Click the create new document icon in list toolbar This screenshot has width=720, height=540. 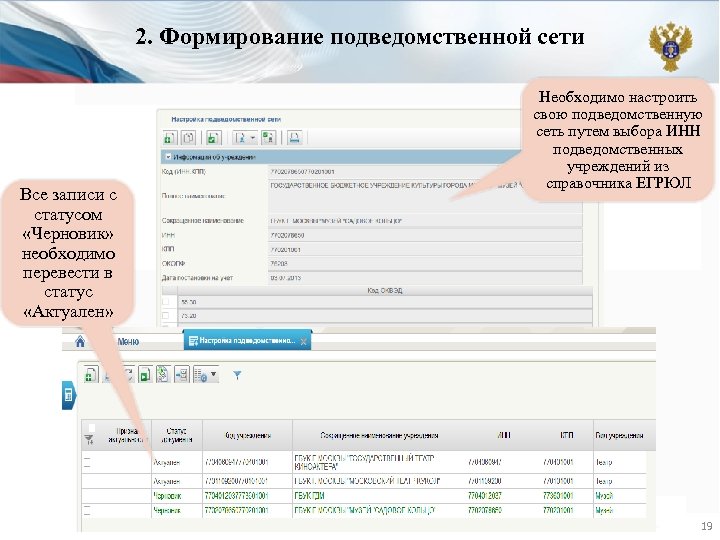[x=91, y=374]
